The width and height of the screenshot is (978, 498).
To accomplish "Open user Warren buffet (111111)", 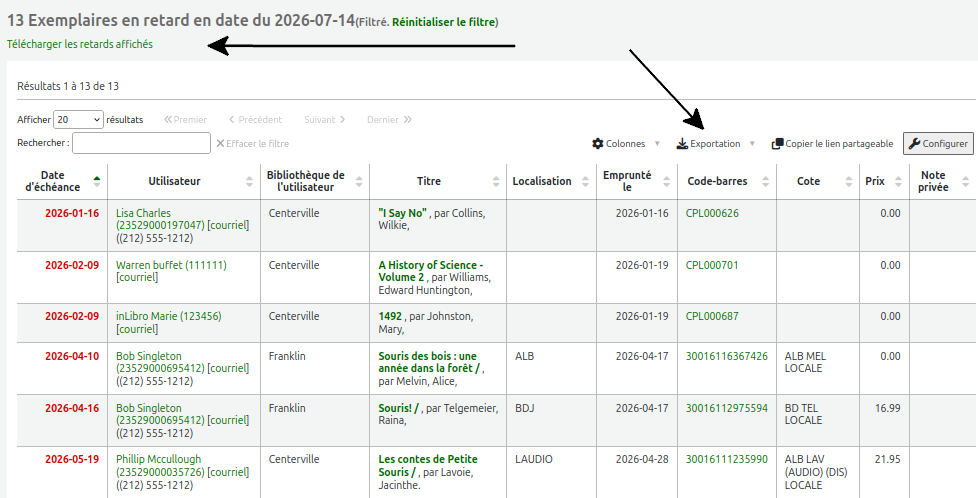I will 171,265.
